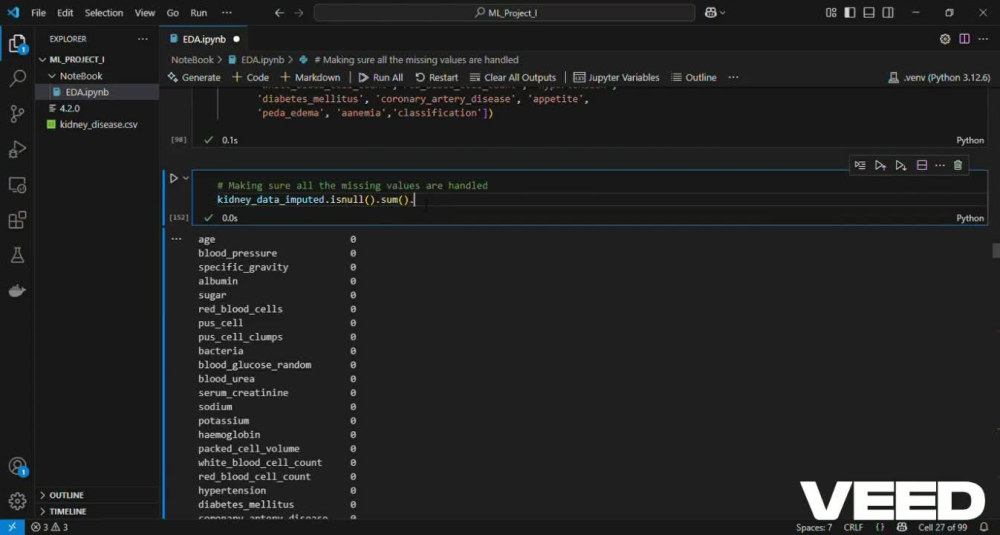Open the Edit menu
1000x535 pixels.
click(x=65, y=13)
